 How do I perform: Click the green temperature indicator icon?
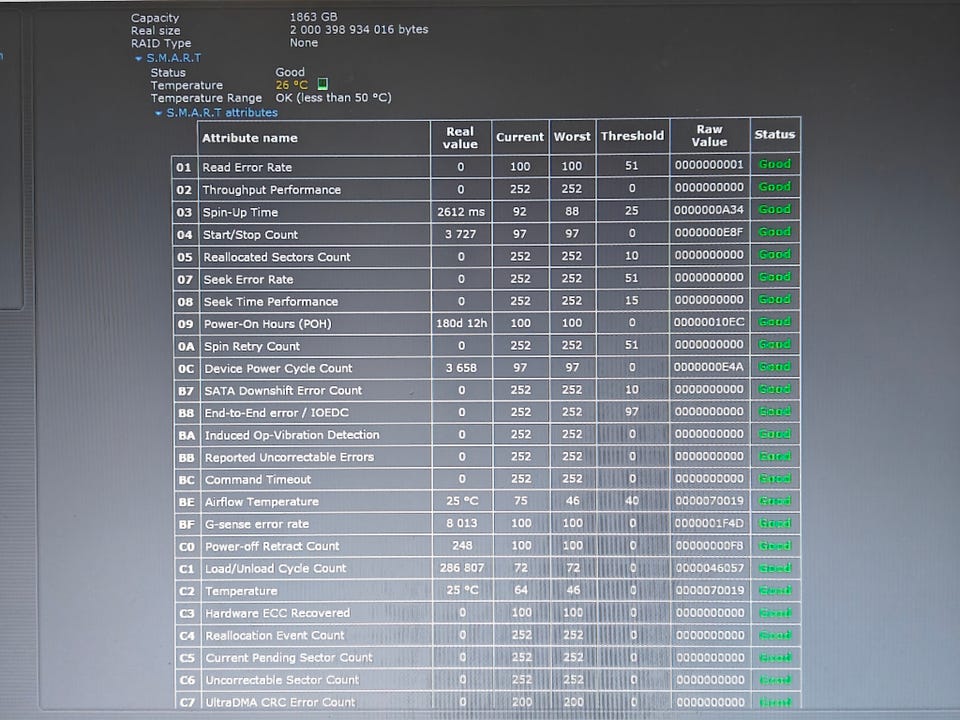pyautogui.click(x=323, y=84)
